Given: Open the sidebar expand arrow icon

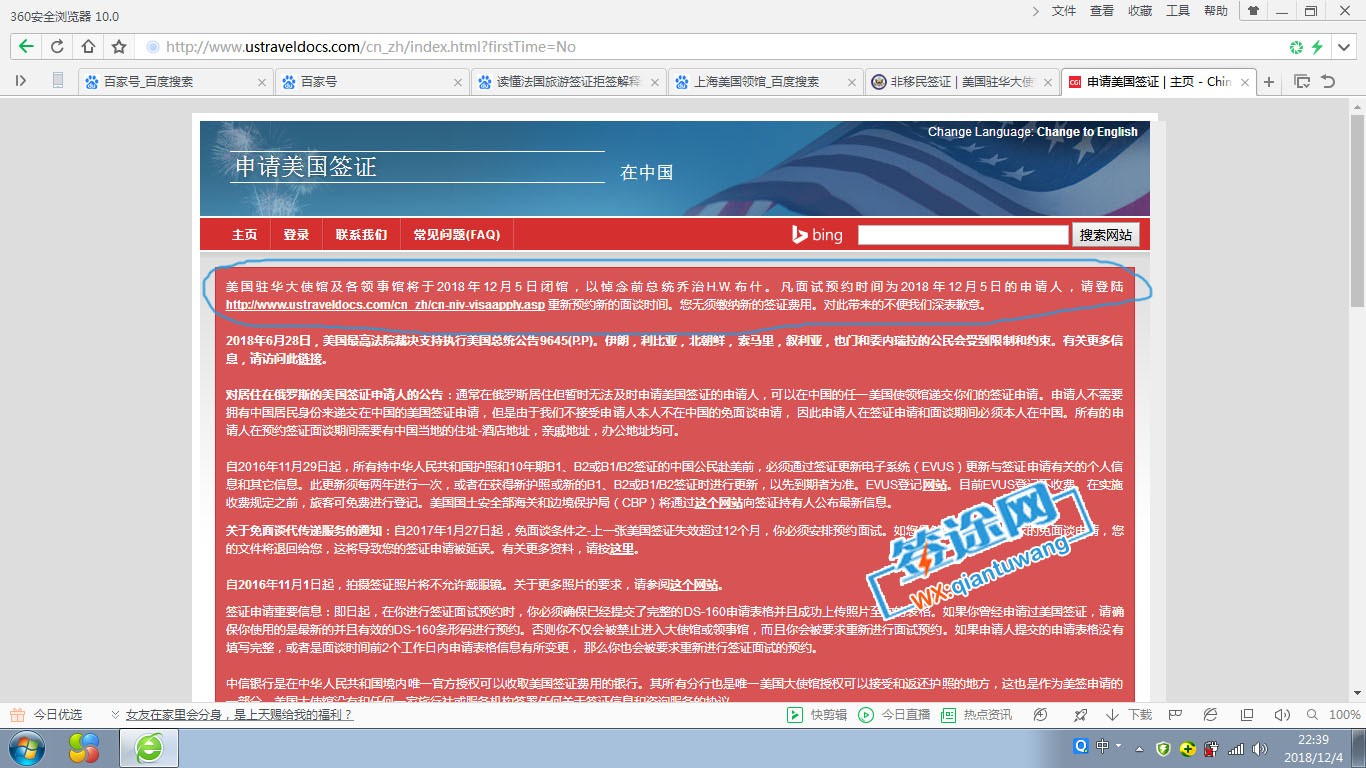Looking at the screenshot, I should [x=21, y=81].
